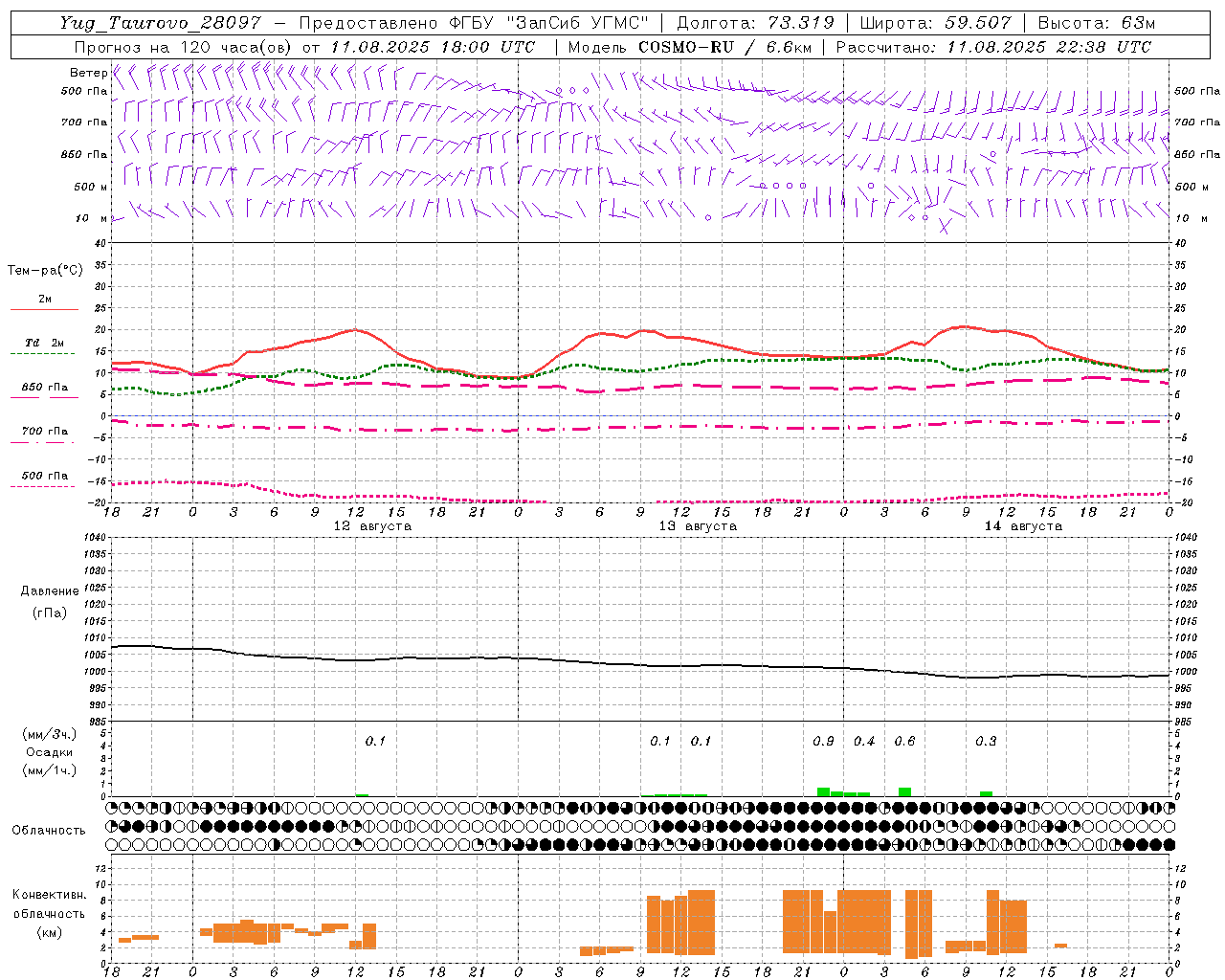Click the (мм/1ч.) units label
Image resolution: width=1225 pixels, height=980 pixels.
50,770
